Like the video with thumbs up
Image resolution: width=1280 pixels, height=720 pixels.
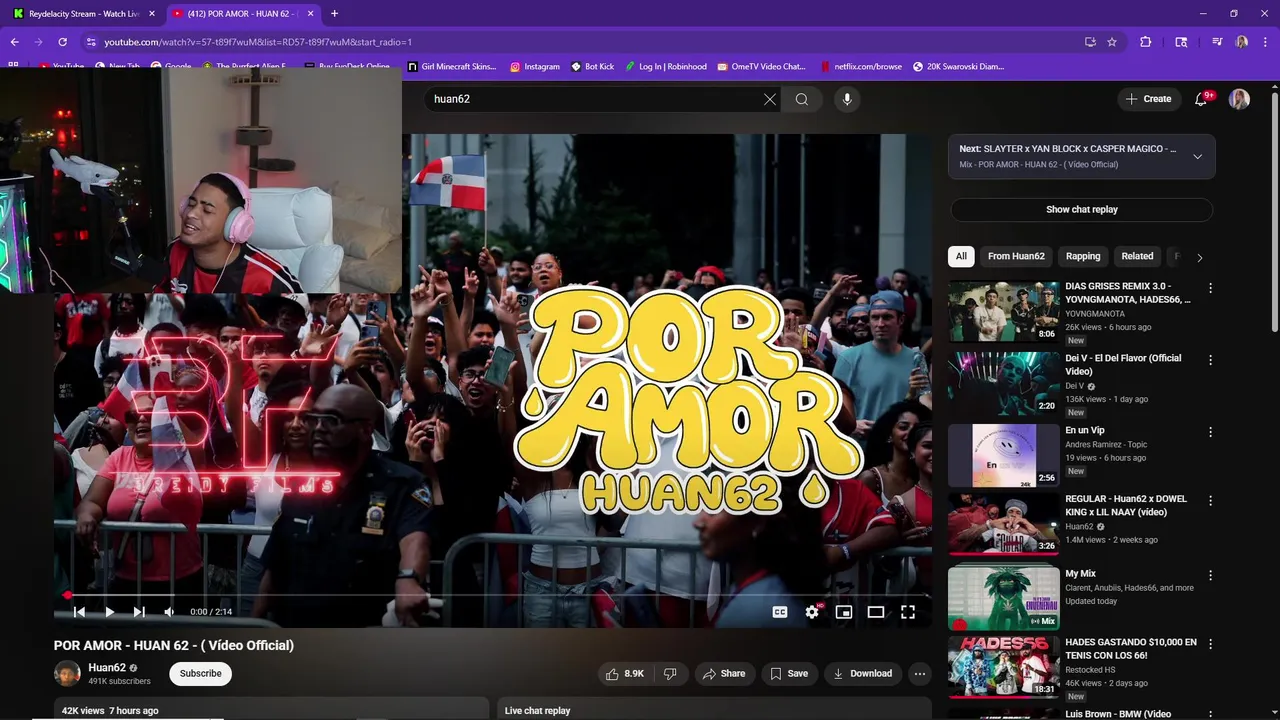click(x=625, y=673)
